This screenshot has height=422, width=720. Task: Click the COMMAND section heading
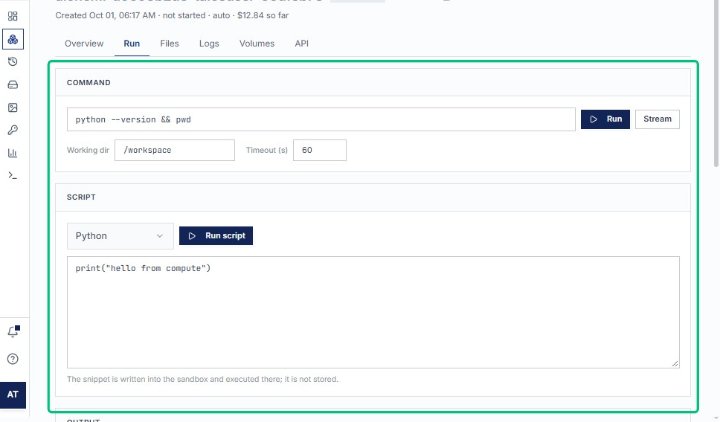tap(89, 83)
